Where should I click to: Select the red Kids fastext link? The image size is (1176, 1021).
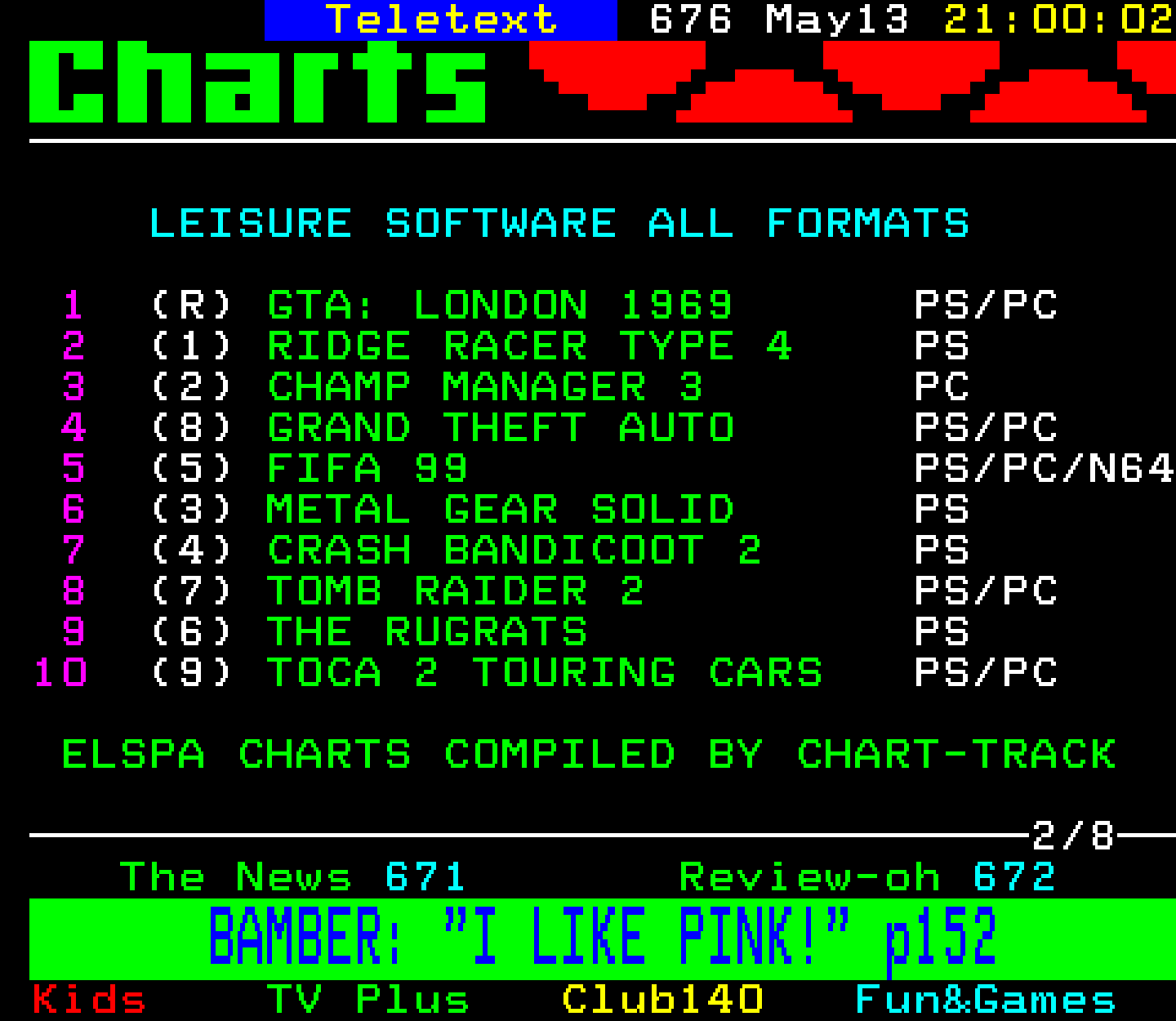pos(89,1000)
